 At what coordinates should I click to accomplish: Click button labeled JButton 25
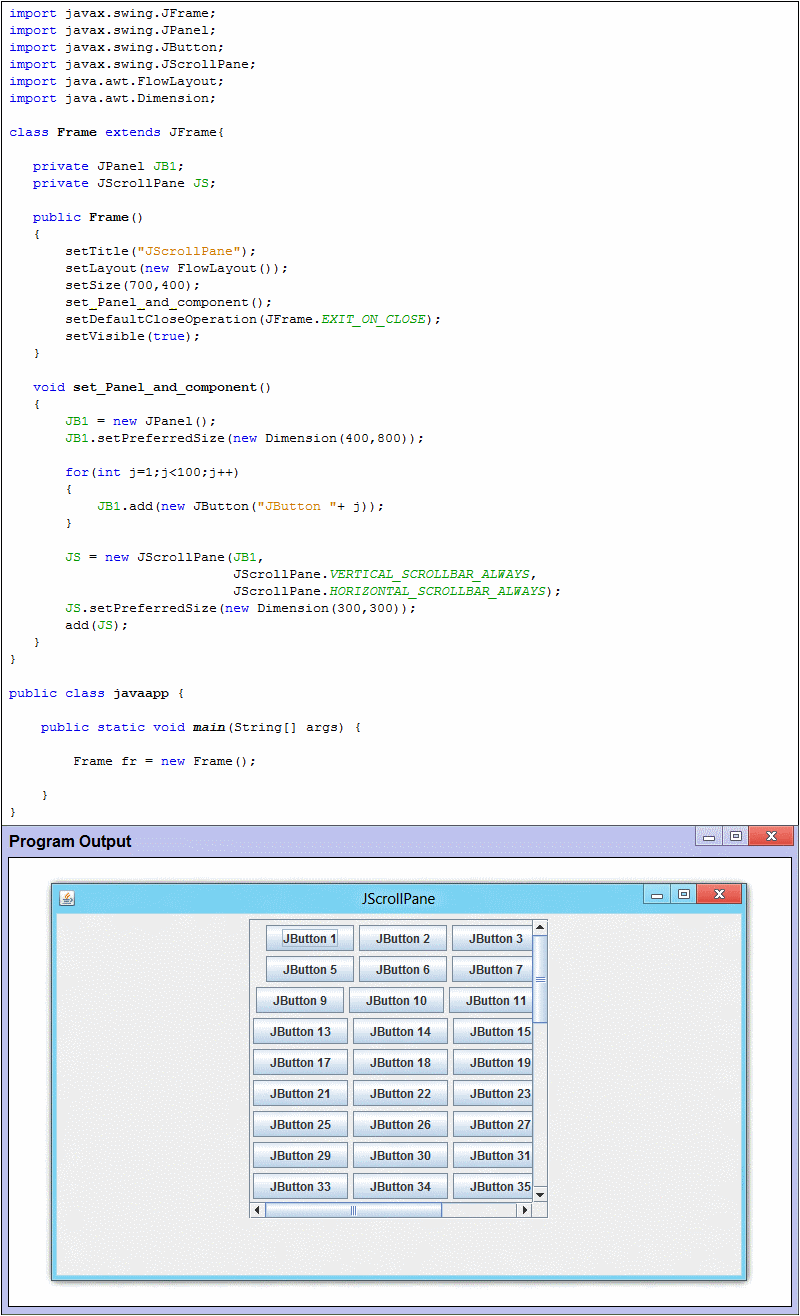(x=300, y=1125)
